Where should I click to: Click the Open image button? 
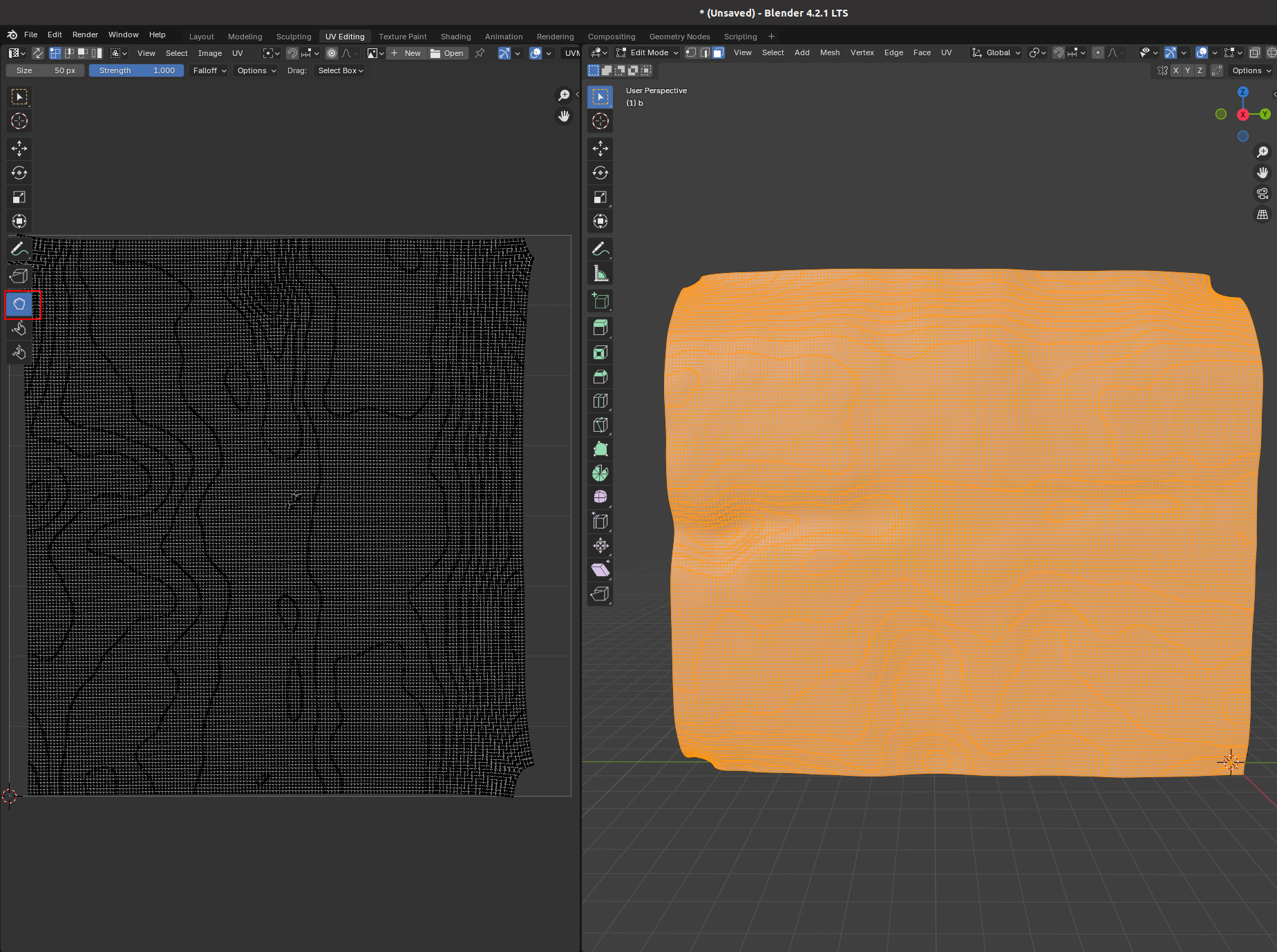(447, 53)
